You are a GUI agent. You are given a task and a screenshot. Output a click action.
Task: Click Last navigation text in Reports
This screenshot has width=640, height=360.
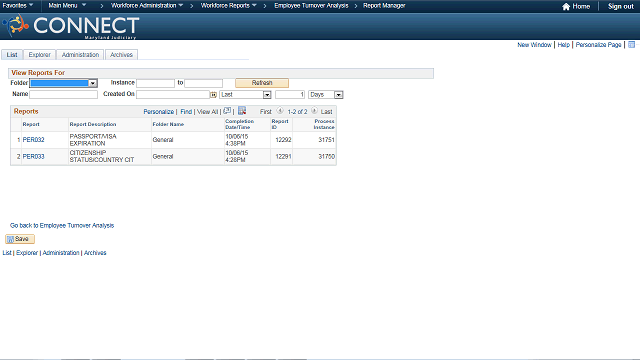327,112
